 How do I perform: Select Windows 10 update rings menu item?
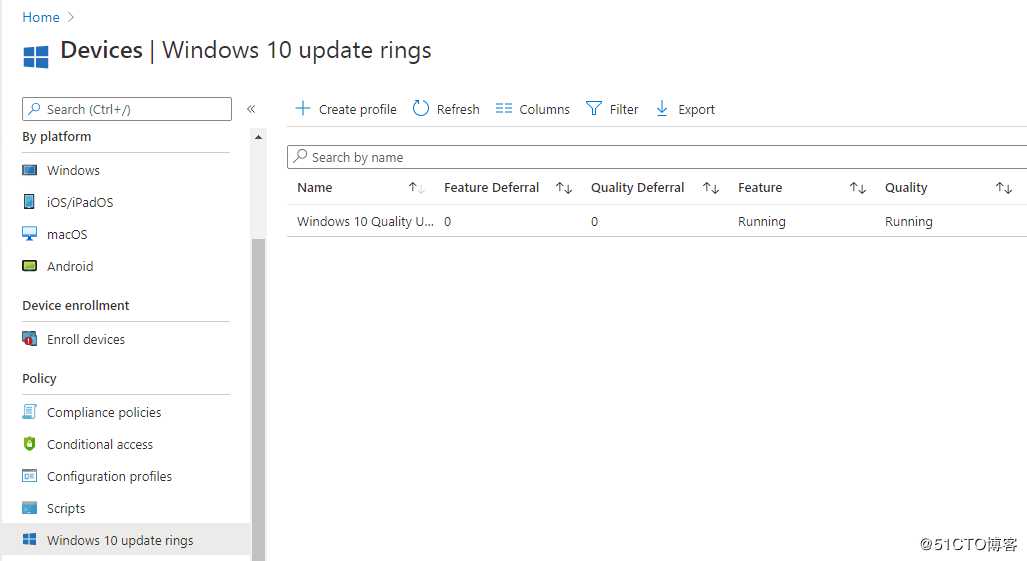(x=126, y=540)
